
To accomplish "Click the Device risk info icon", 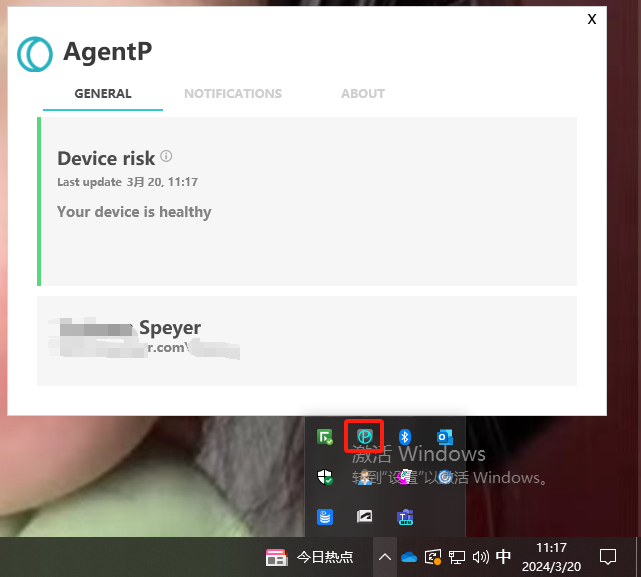I will (167, 156).
